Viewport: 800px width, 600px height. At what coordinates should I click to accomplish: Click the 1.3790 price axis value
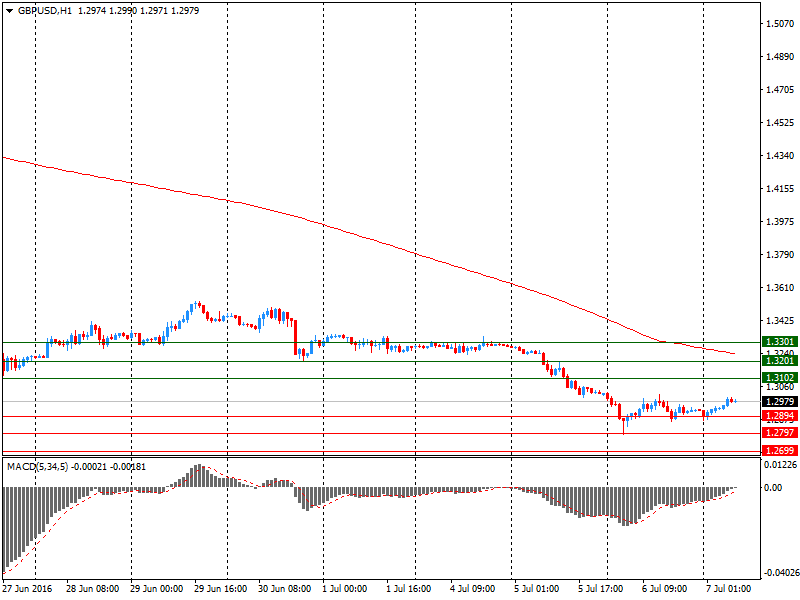(x=780, y=255)
